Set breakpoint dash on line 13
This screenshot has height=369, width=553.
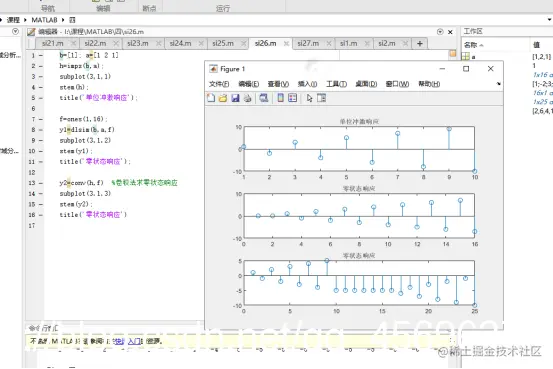[41, 183]
